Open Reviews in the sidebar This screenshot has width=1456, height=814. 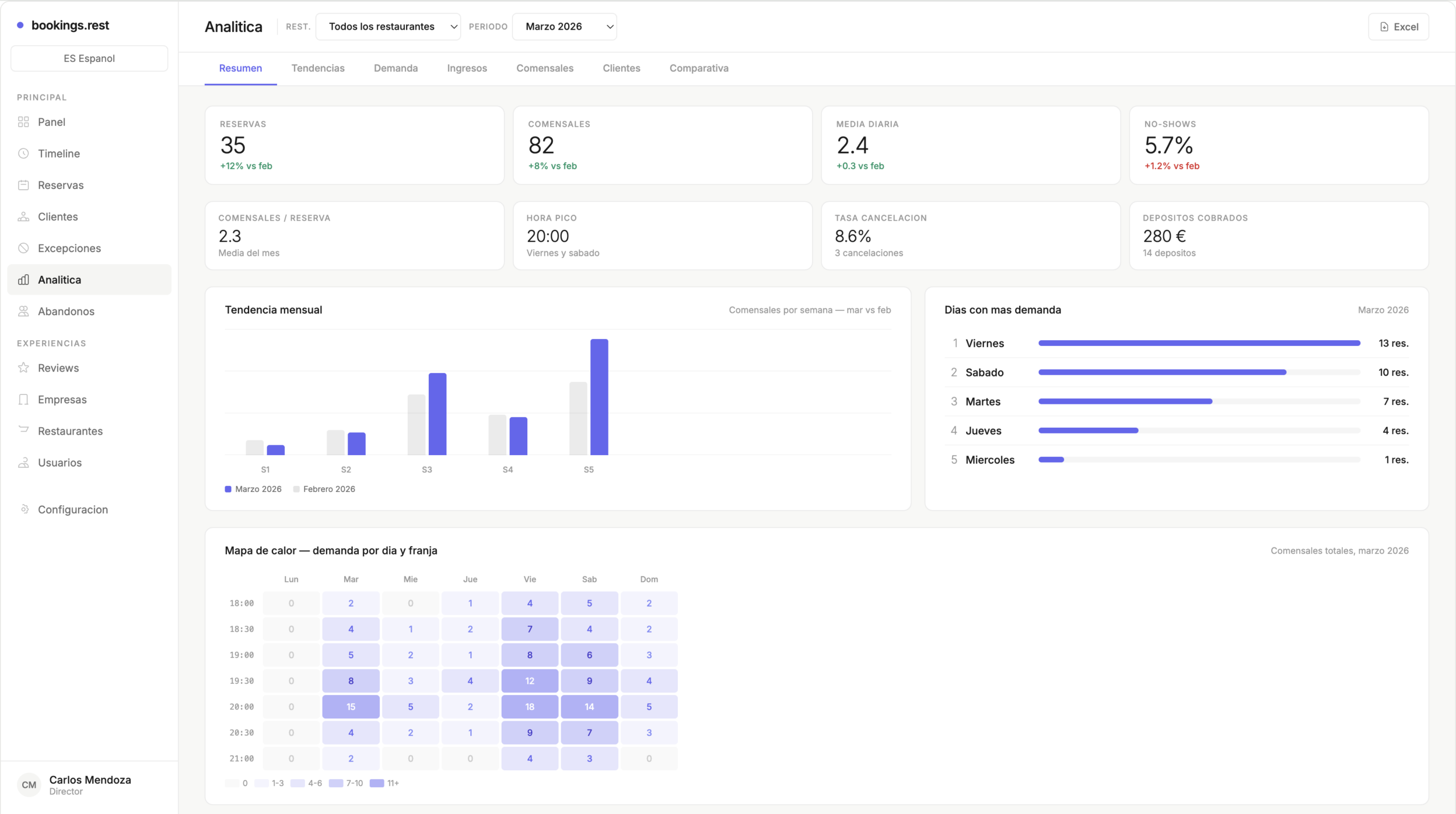point(89,368)
